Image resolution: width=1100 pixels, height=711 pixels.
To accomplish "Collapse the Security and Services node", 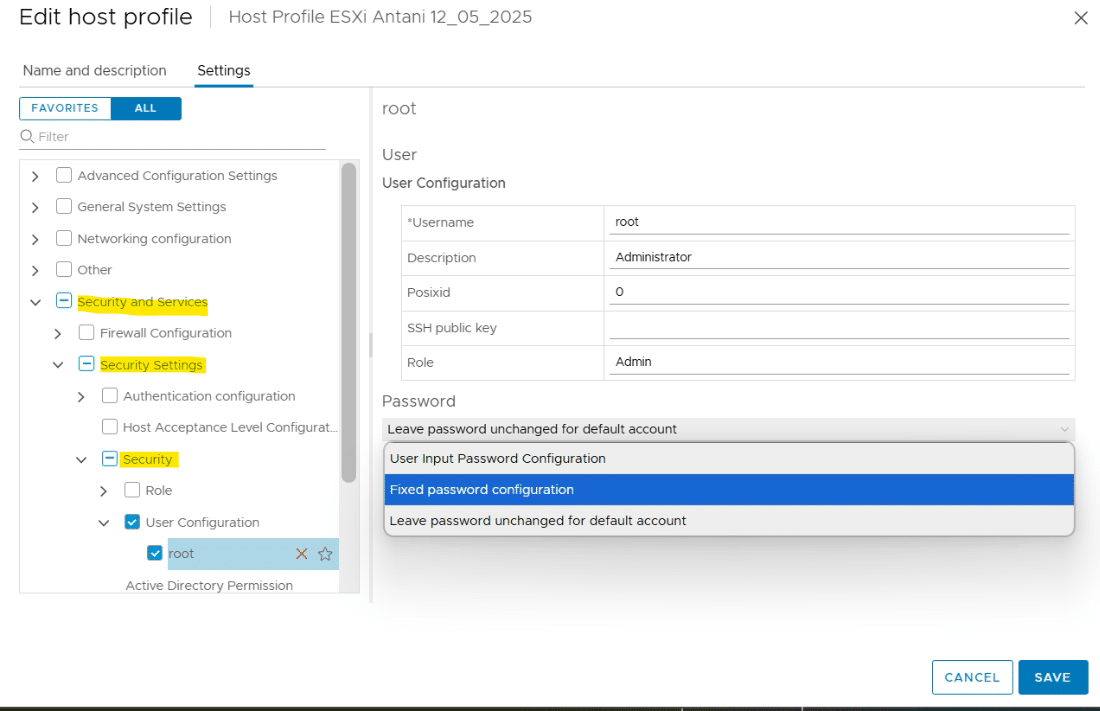I will pyautogui.click(x=35, y=303).
